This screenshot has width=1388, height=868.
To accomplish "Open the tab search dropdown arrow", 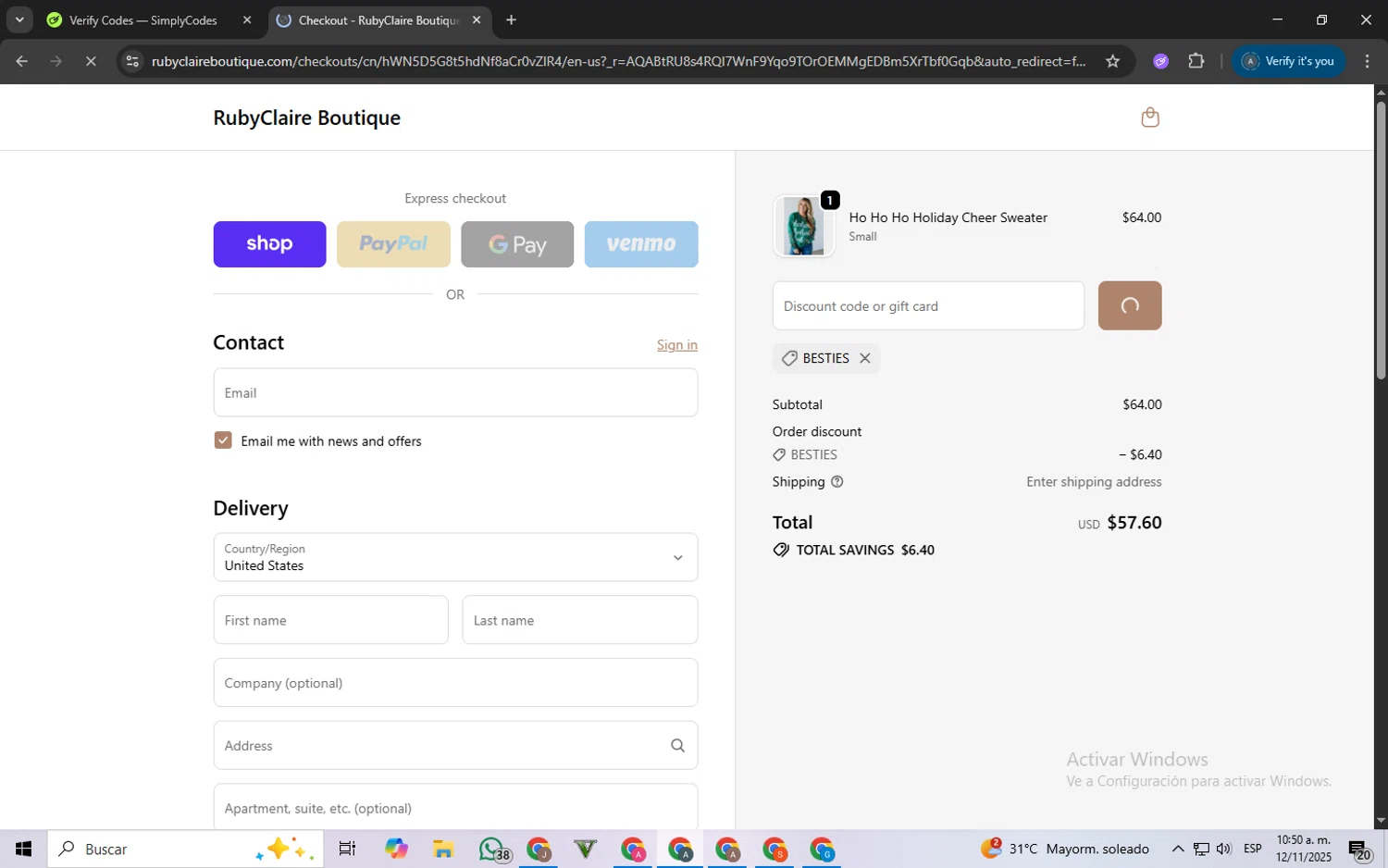I will click(x=19, y=19).
